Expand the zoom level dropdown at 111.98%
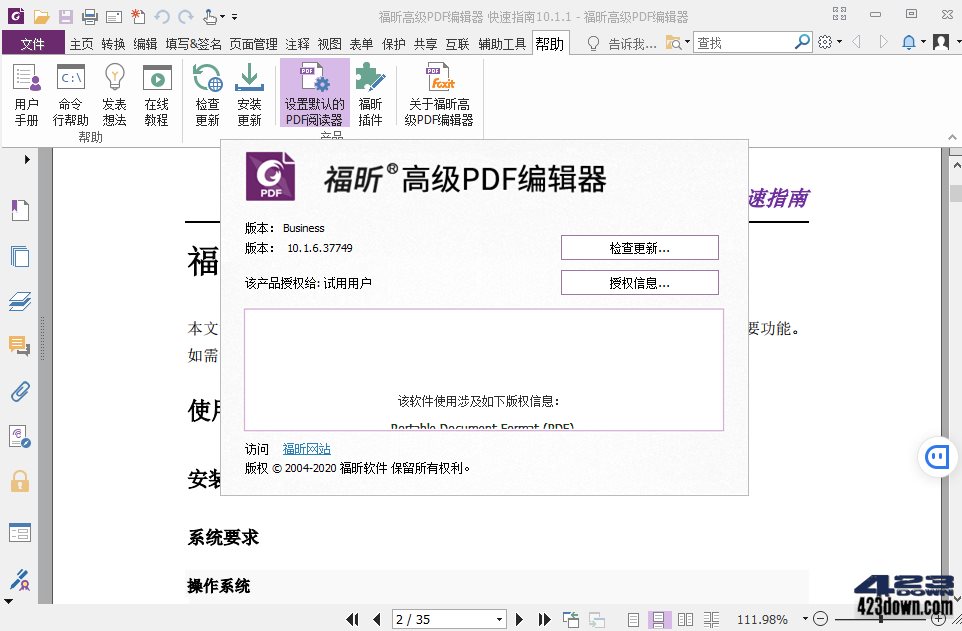 [x=803, y=618]
